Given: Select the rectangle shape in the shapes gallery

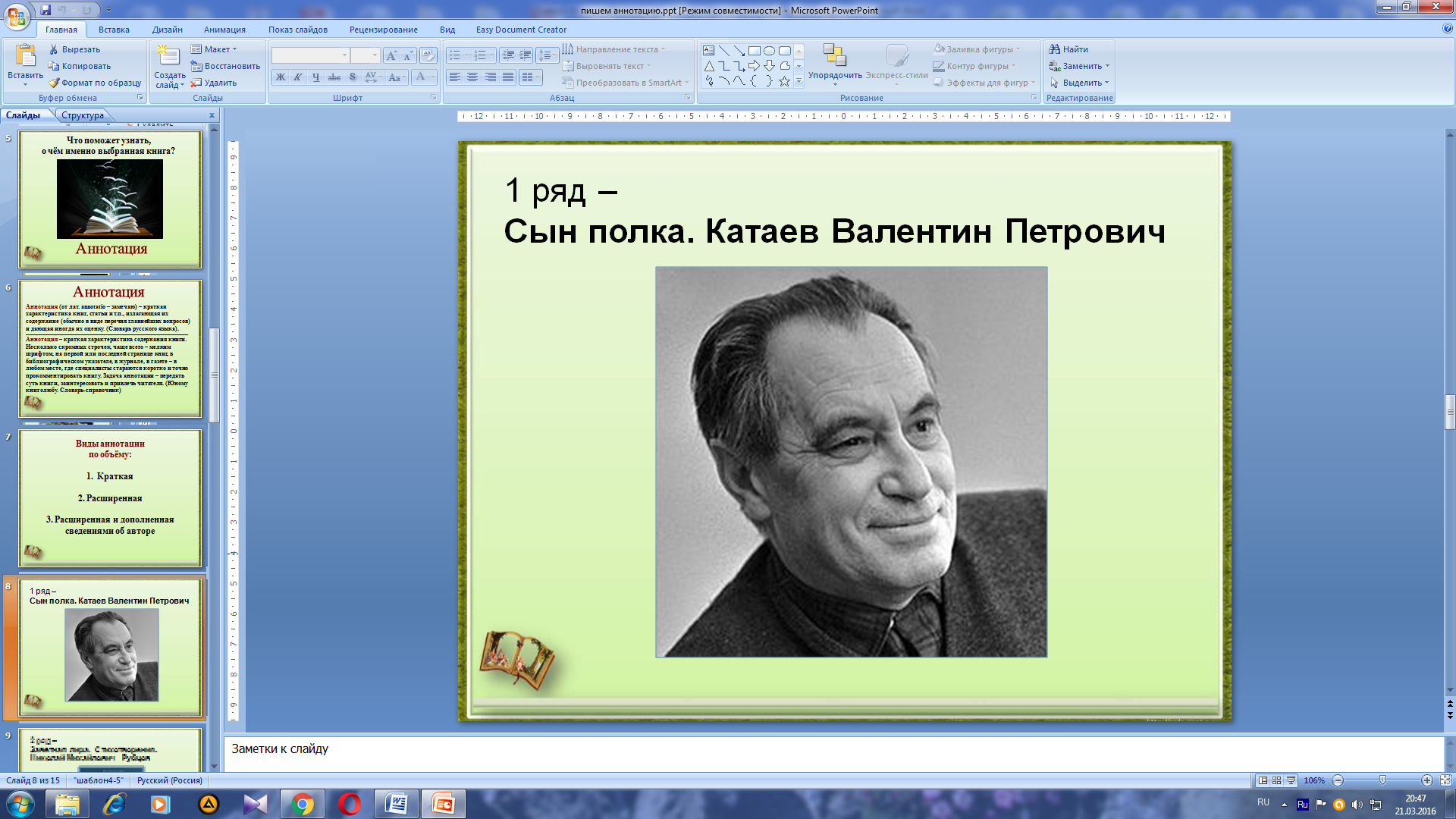Looking at the screenshot, I should point(754,51).
